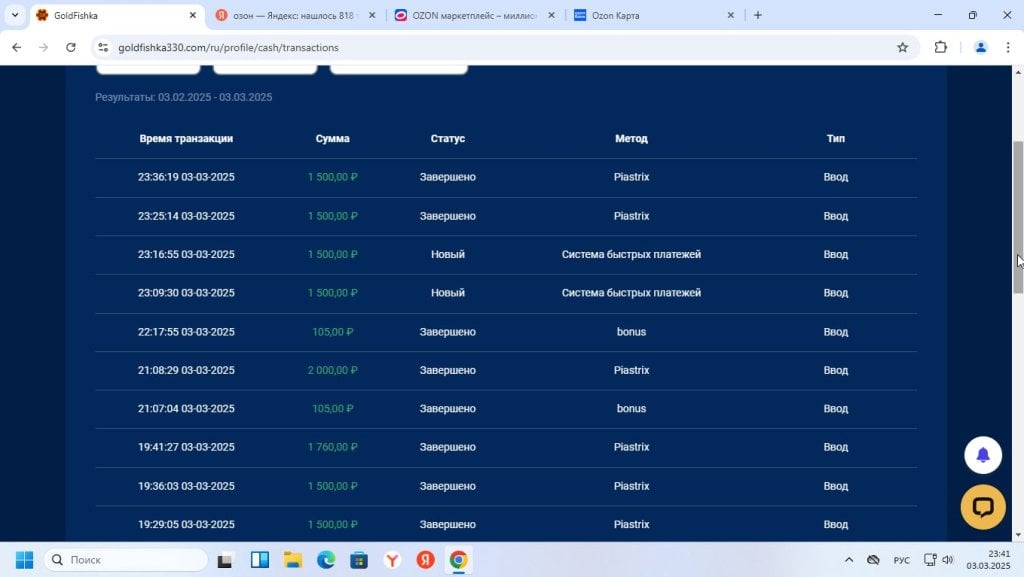Image resolution: width=1024 pixels, height=577 pixels.
Task: Show hidden system tray icons chevron
Action: (848, 560)
